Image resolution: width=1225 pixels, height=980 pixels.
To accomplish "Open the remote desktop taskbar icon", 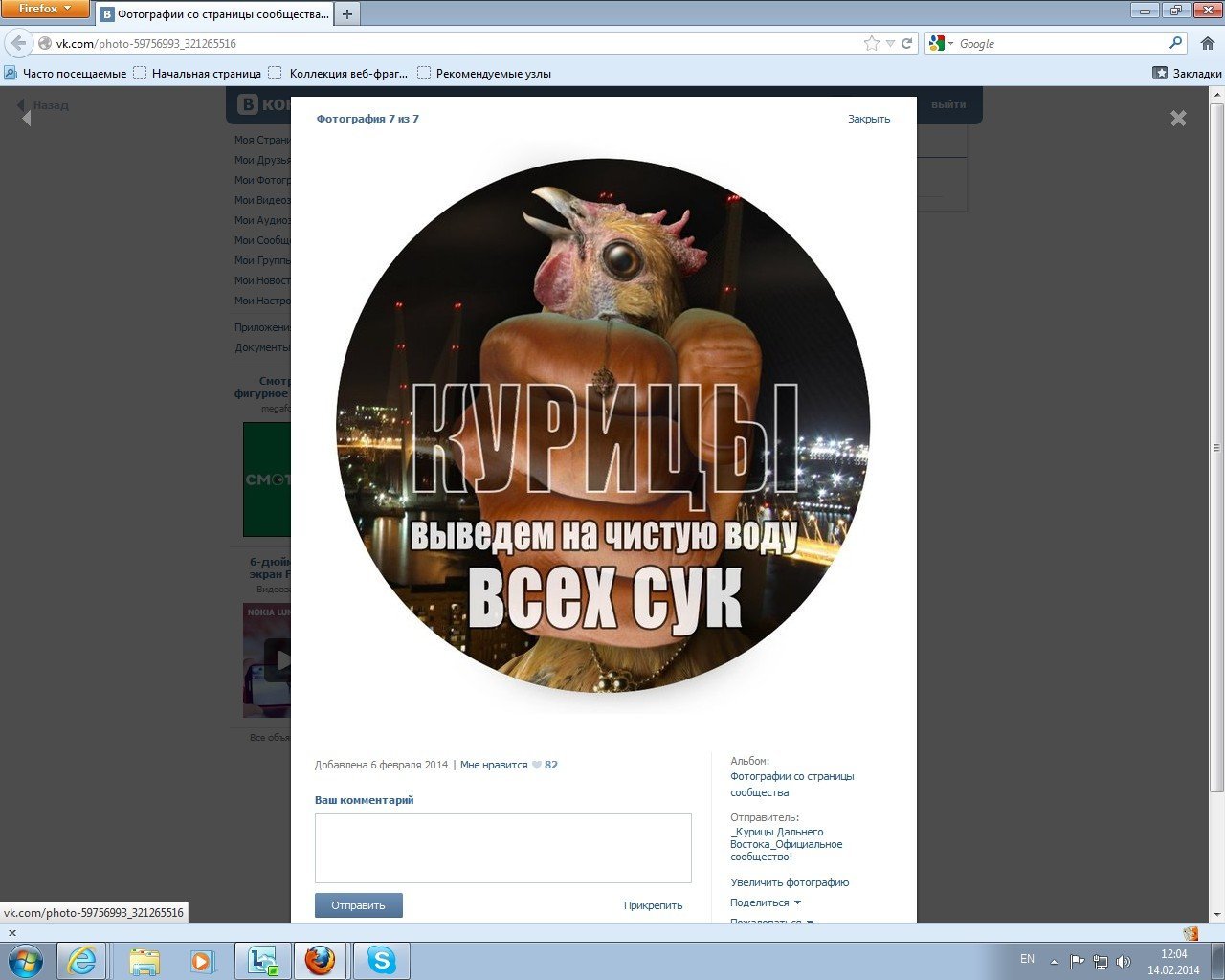I will [261, 960].
